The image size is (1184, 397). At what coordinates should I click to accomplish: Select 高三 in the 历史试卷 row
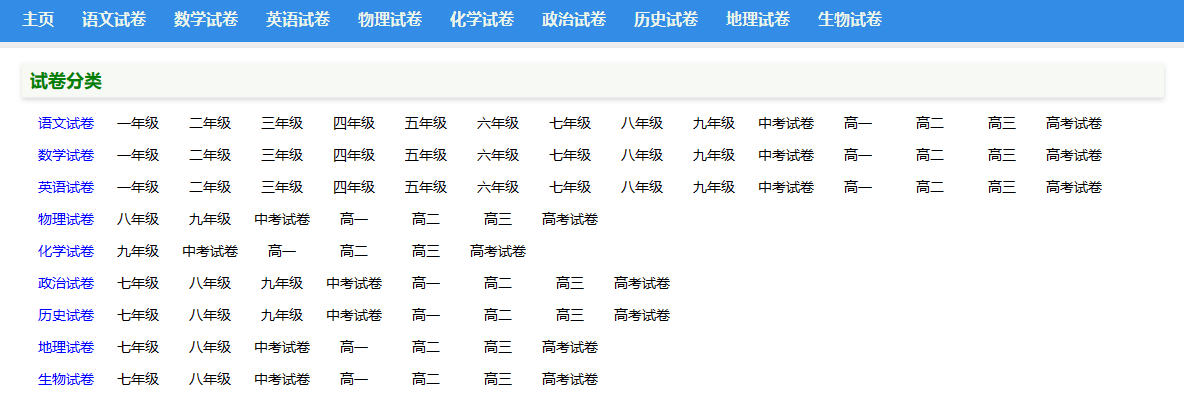[570, 315]
